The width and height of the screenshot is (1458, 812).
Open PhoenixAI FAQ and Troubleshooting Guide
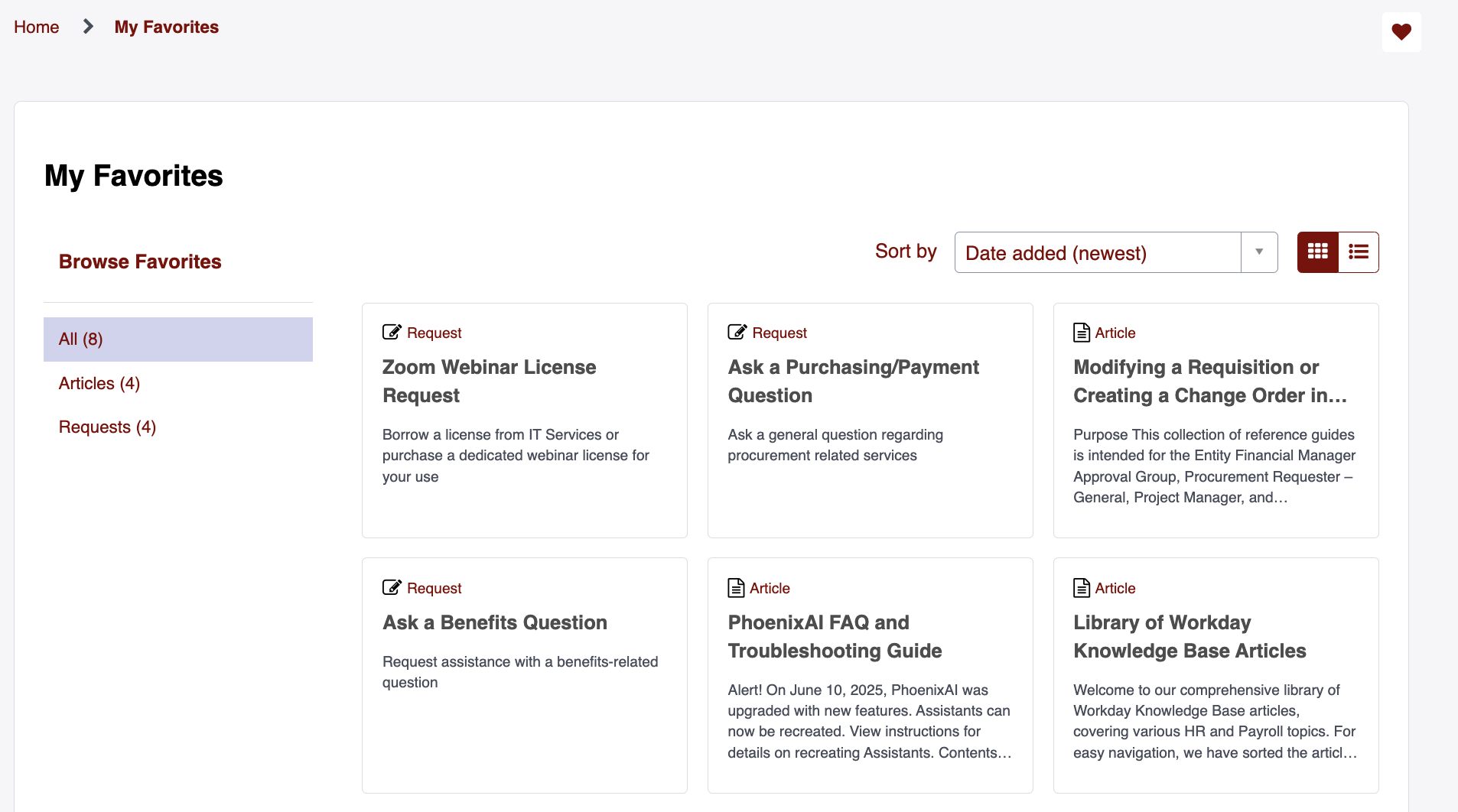click(835, 636)
